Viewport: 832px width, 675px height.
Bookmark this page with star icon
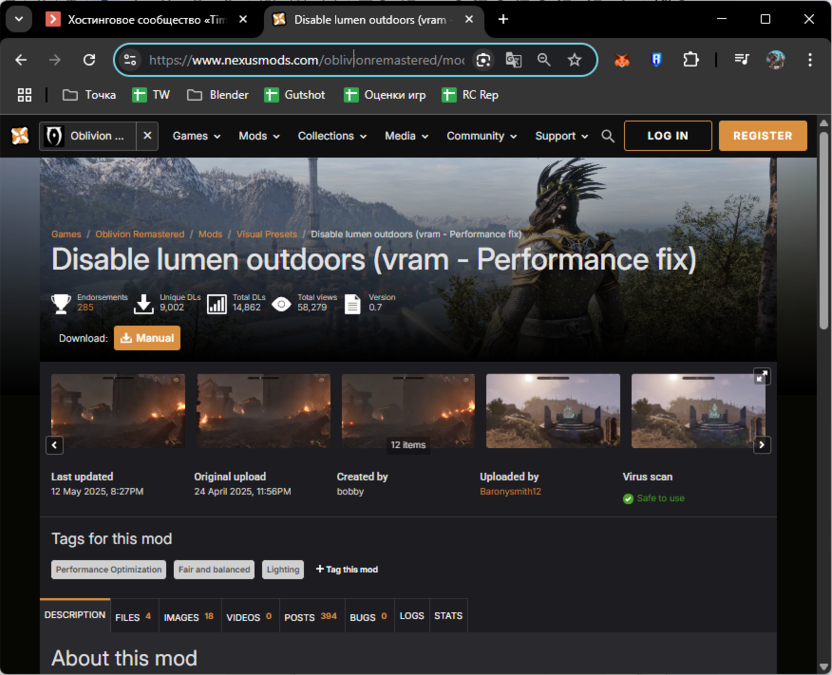[x=575, y=60]
